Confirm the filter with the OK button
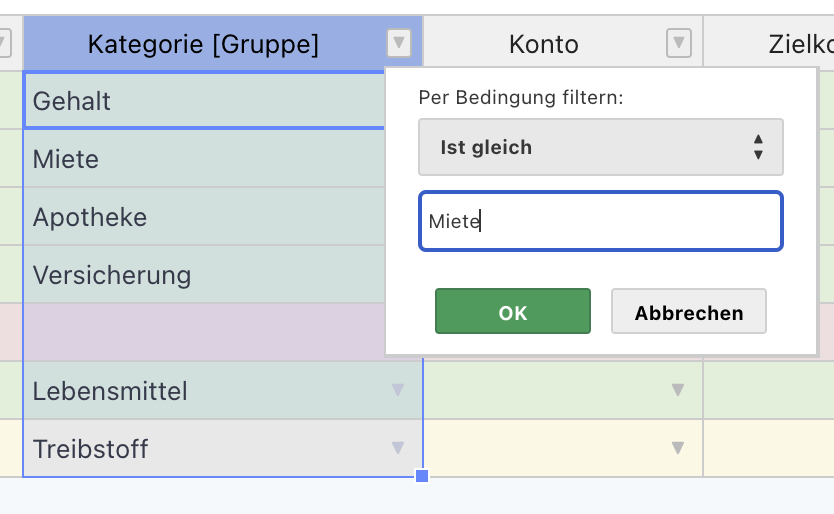 [512, 312]
